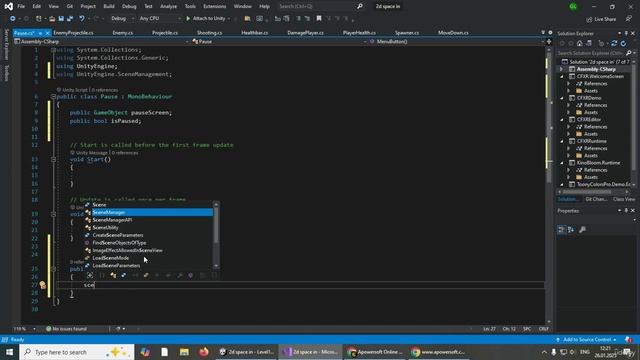Click the bookmark toolbar icon
Screen dimensions: 640x360
(x=319, y=18)
